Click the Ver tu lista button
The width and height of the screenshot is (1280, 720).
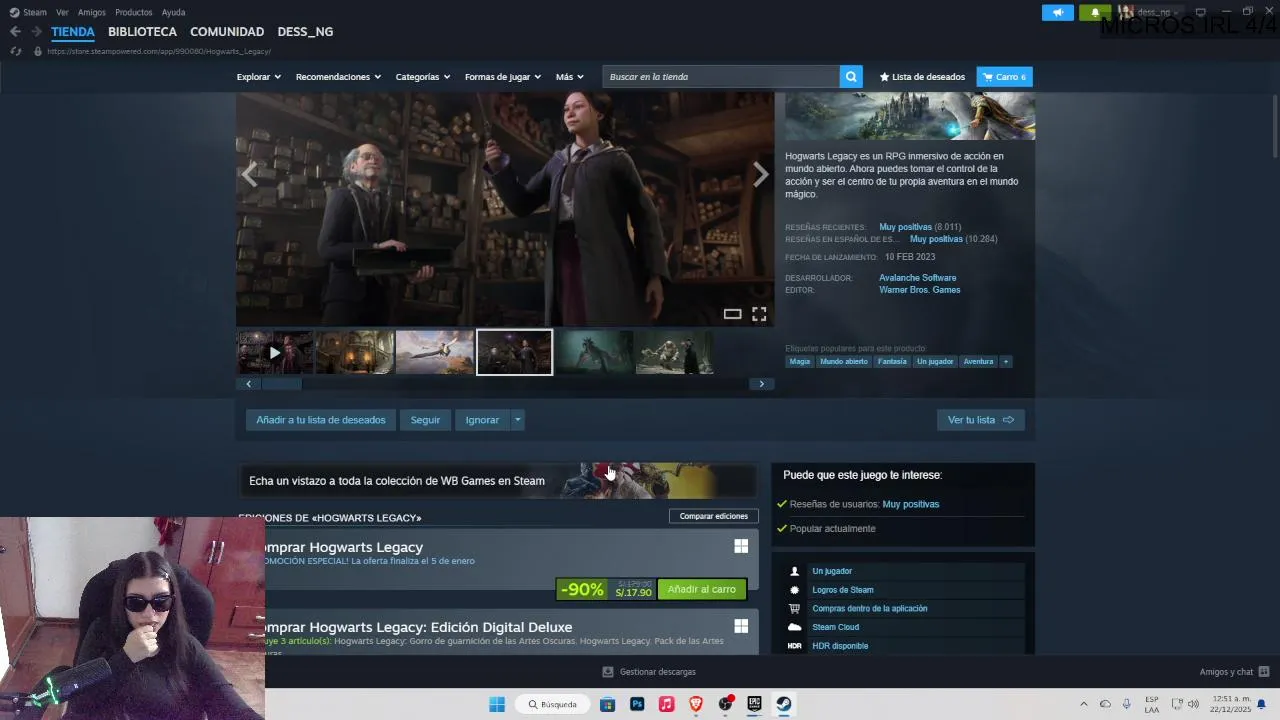(980, 420)
